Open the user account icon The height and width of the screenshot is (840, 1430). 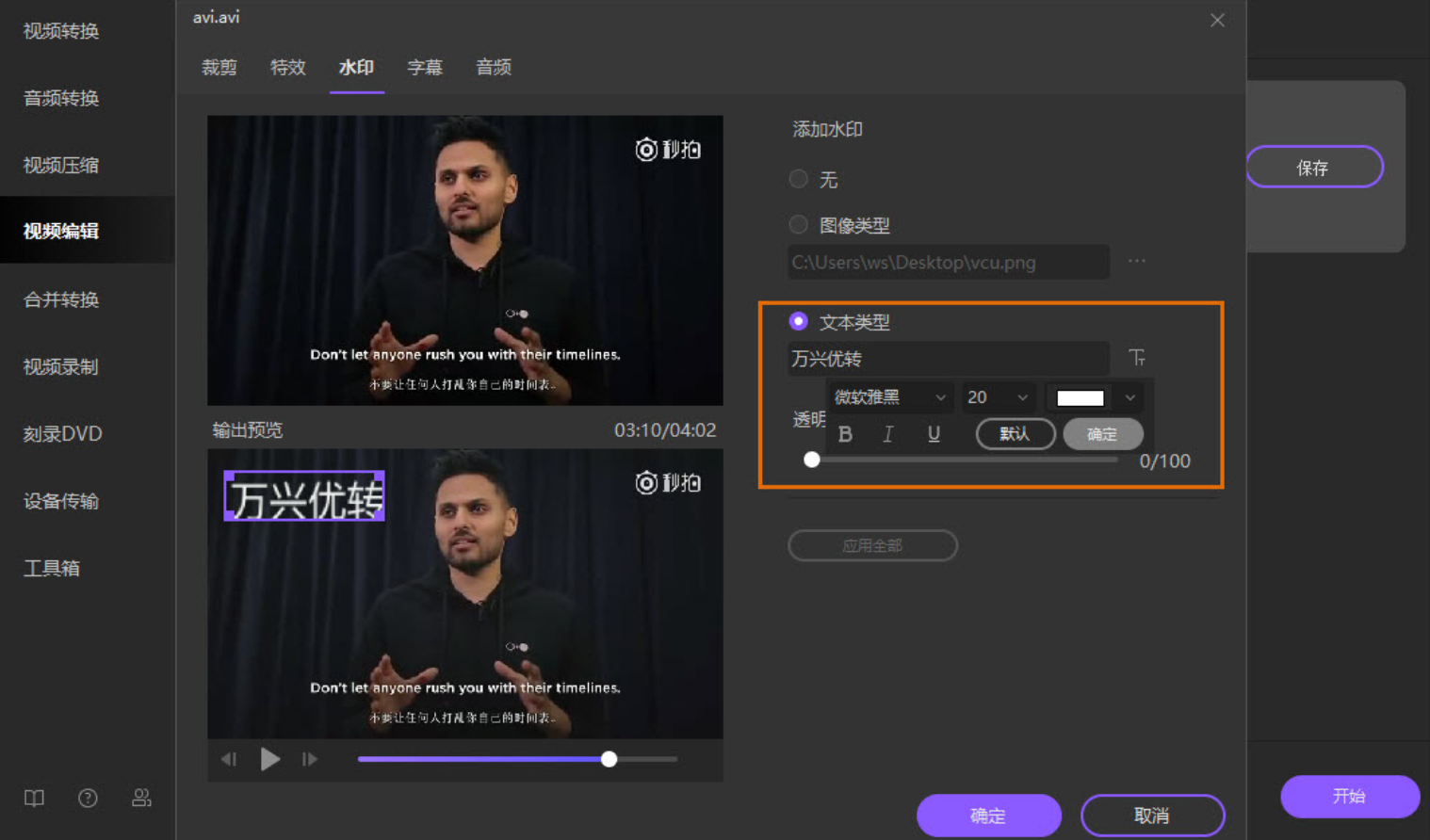coord(141,799)
